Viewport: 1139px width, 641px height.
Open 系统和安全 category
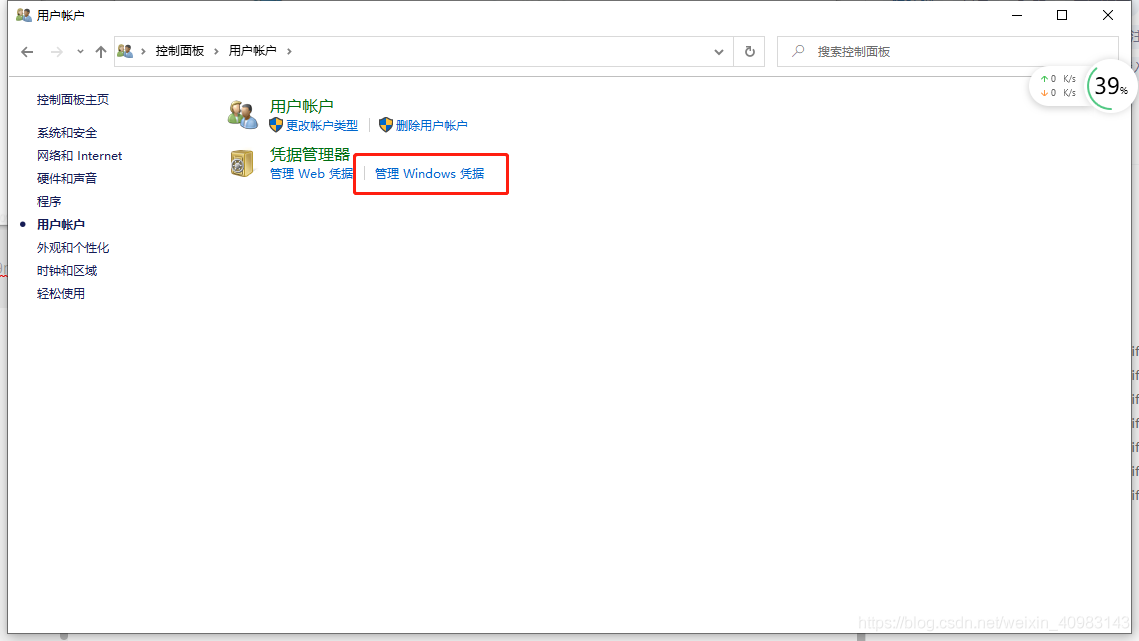[67, 133]
